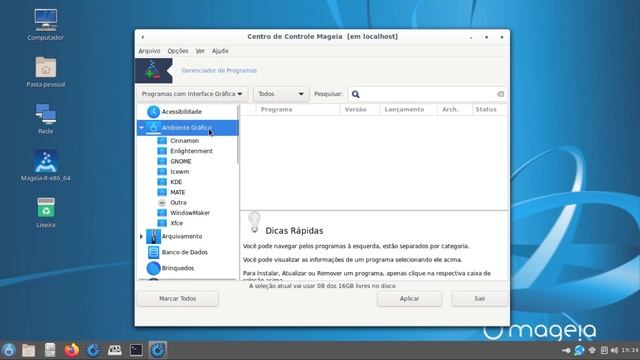Click the network globe tray icon
Image resolution: width=640 pixels, height=360 pixels.
[579, 350]
